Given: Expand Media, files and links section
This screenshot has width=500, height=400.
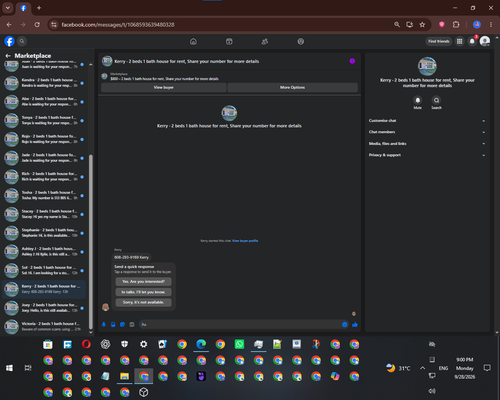Looking at the screenshot, I should click(x=427, y=144).
